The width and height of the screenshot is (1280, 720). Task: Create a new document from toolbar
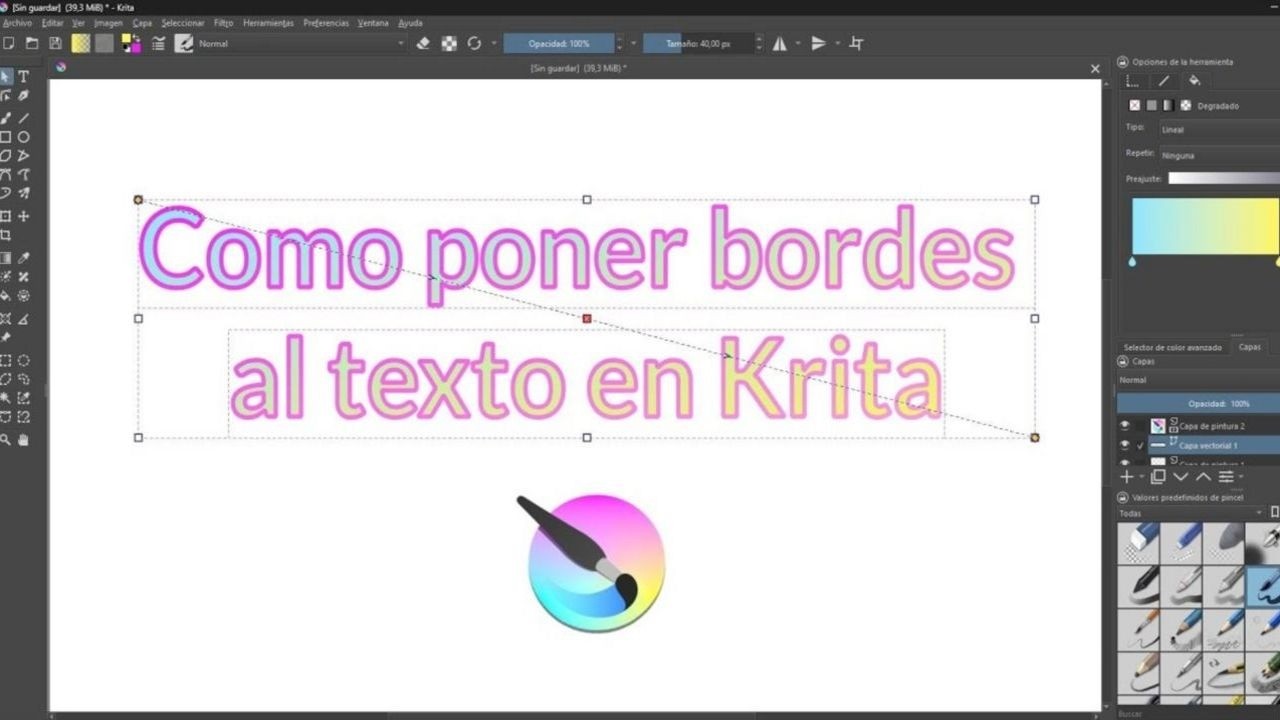point(9,43)
